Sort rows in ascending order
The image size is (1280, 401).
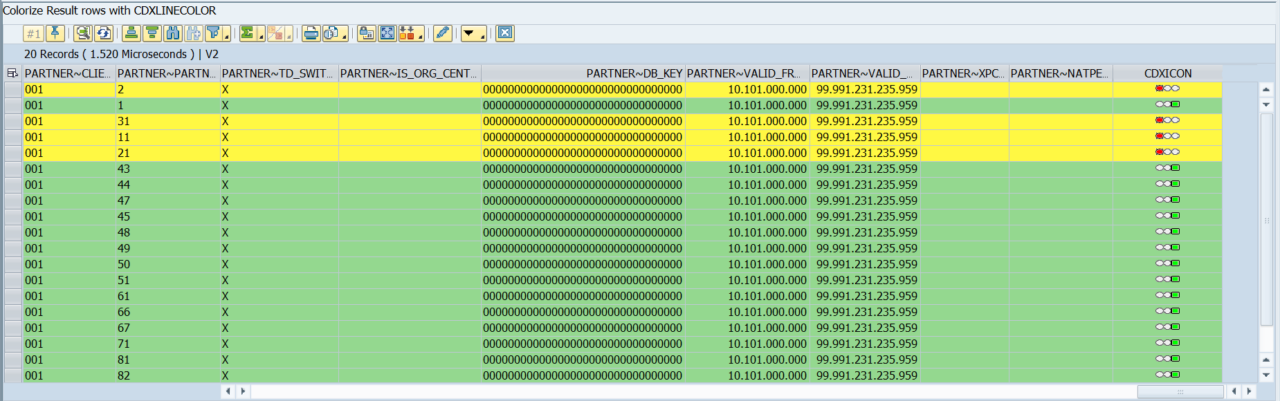point(131,33)
